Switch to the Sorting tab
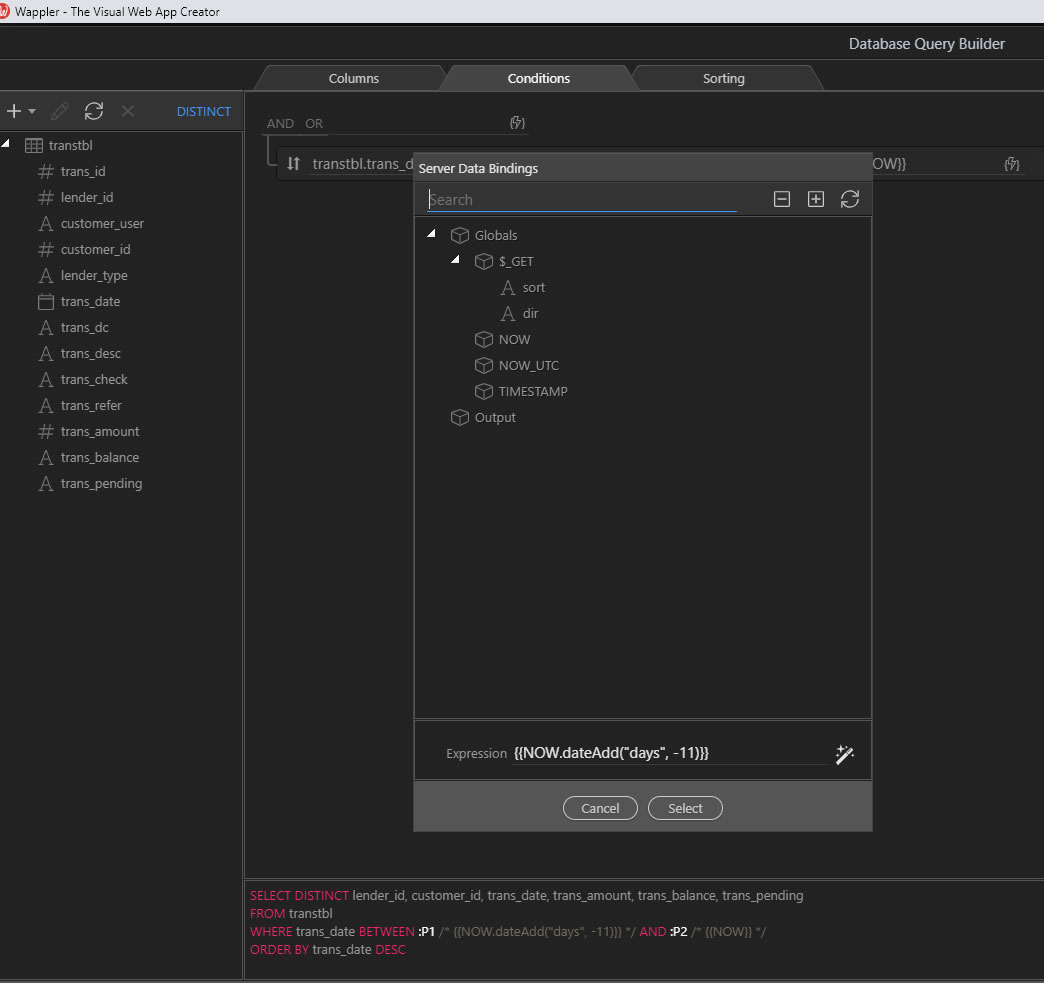Image resolution: width=1044 pixels, height=983 pixels. tap(724, 78)
